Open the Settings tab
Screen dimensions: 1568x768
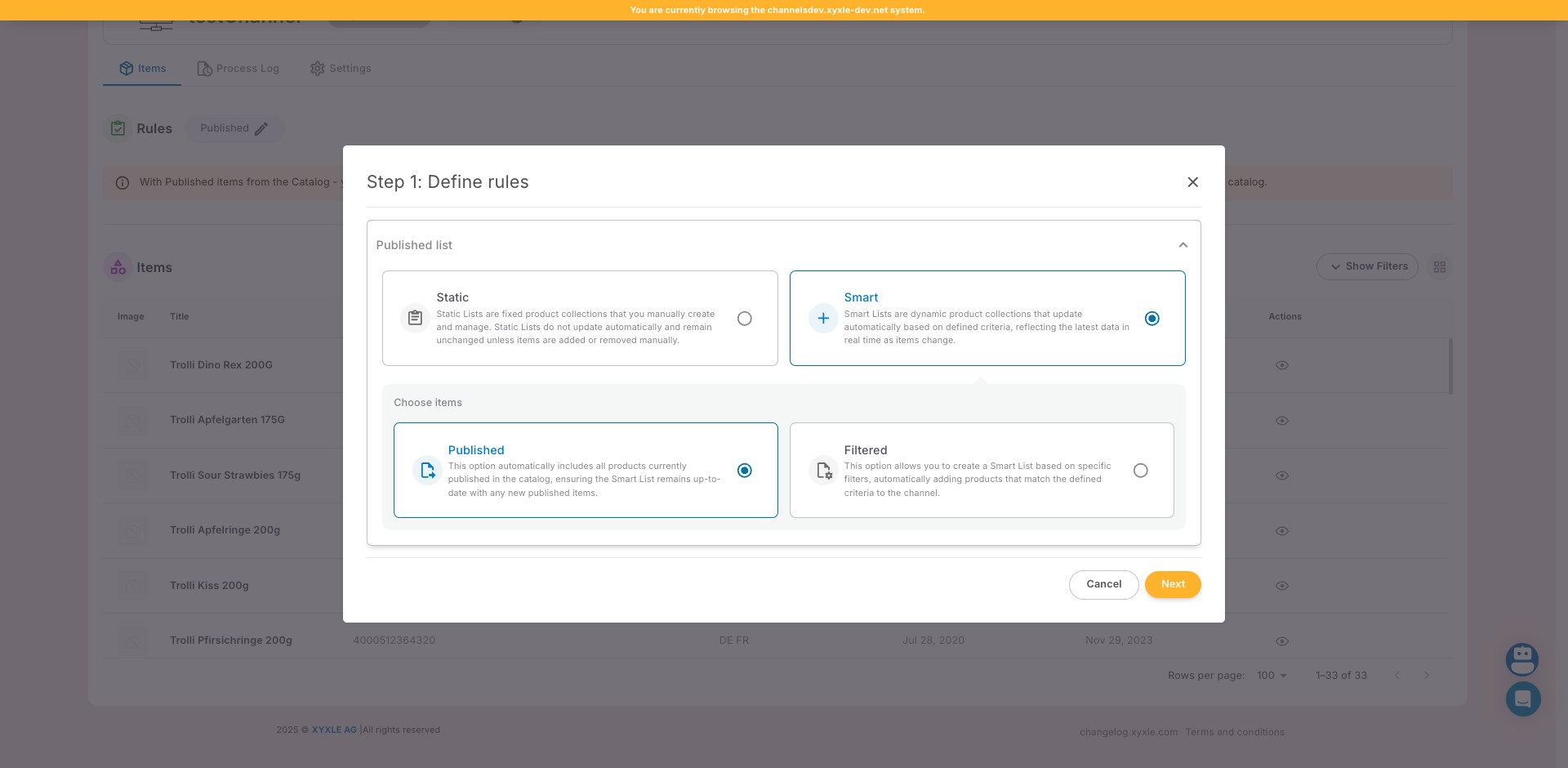pyautogui.click(x=340, y=69)
